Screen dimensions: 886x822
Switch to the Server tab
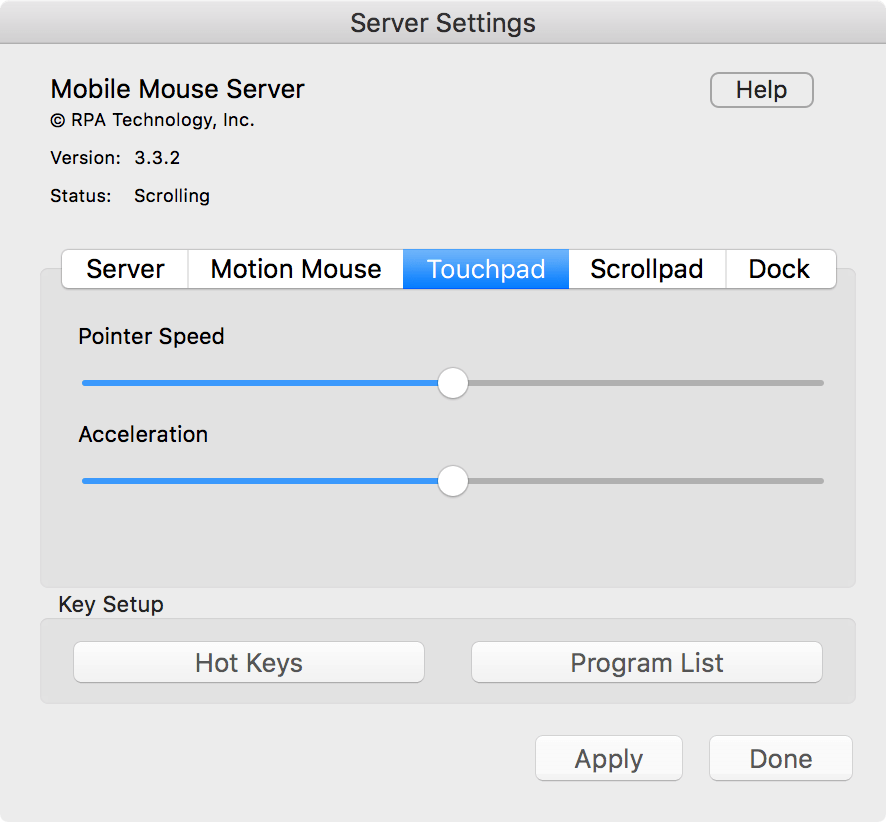(x=124, y=269)
